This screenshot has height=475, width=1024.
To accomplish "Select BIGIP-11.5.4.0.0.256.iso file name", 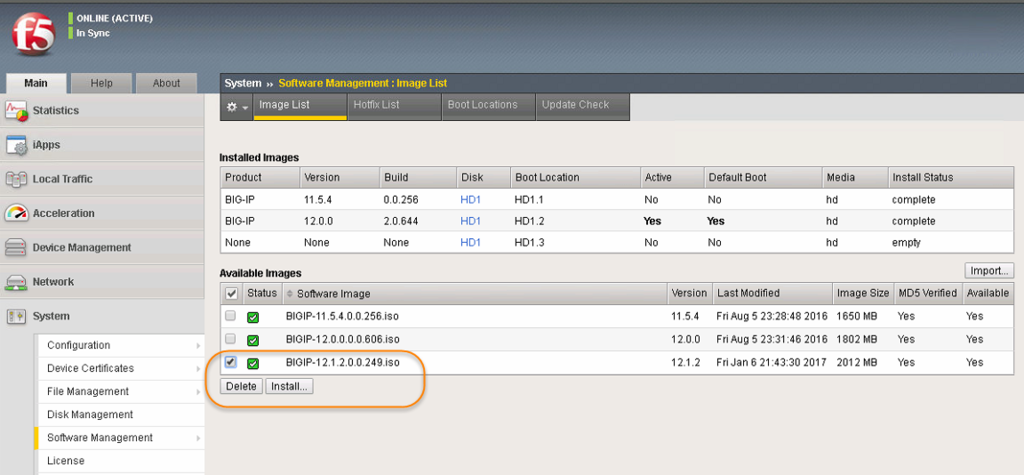I will click(x=342, y=316).
